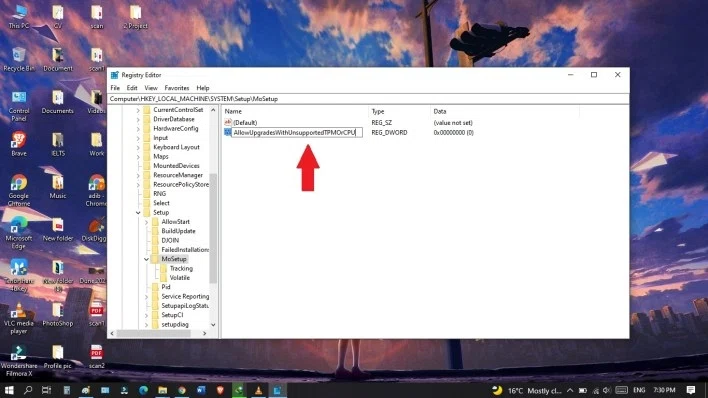Click the tree horizontal scrollbar right arrow

[x=205, y=333]
